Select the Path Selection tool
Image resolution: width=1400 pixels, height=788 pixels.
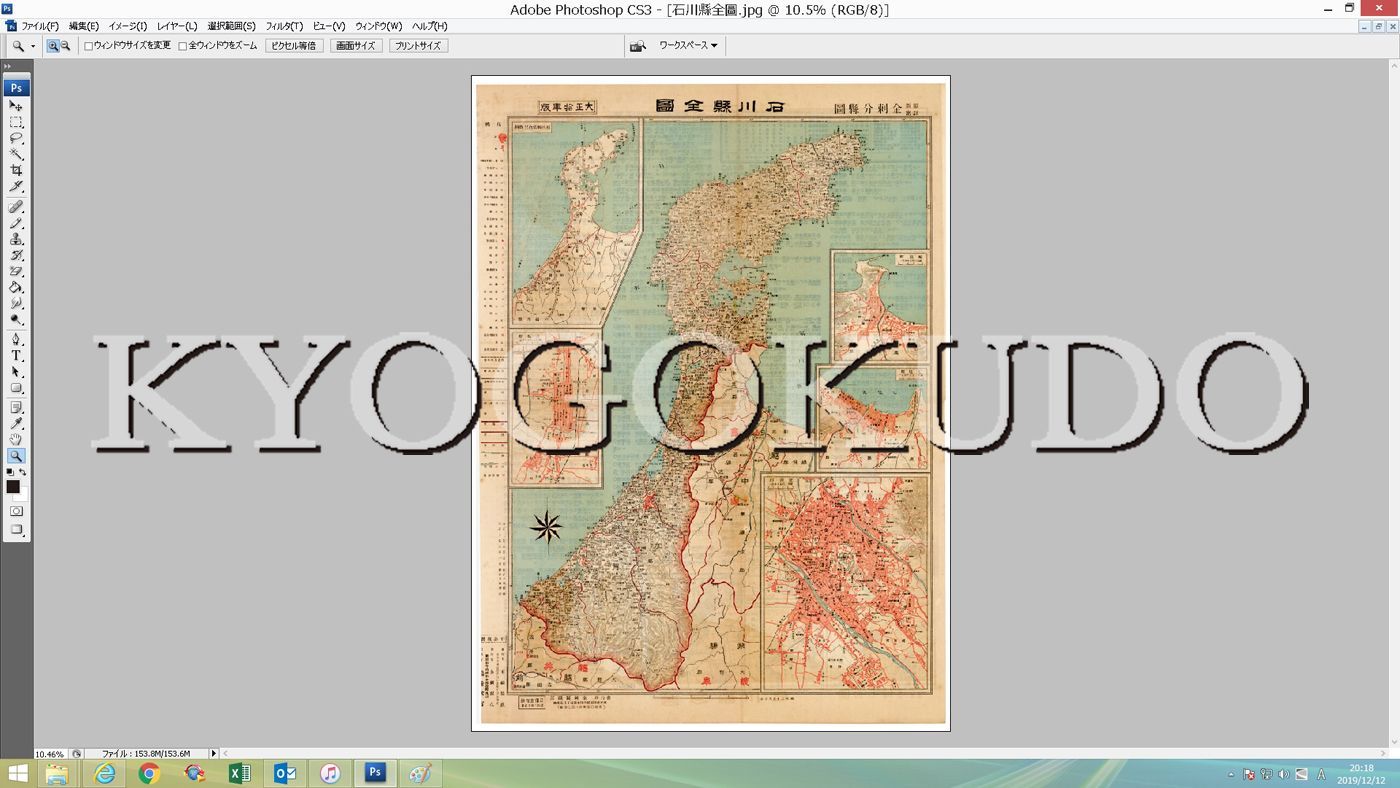(x=16, y=372)
